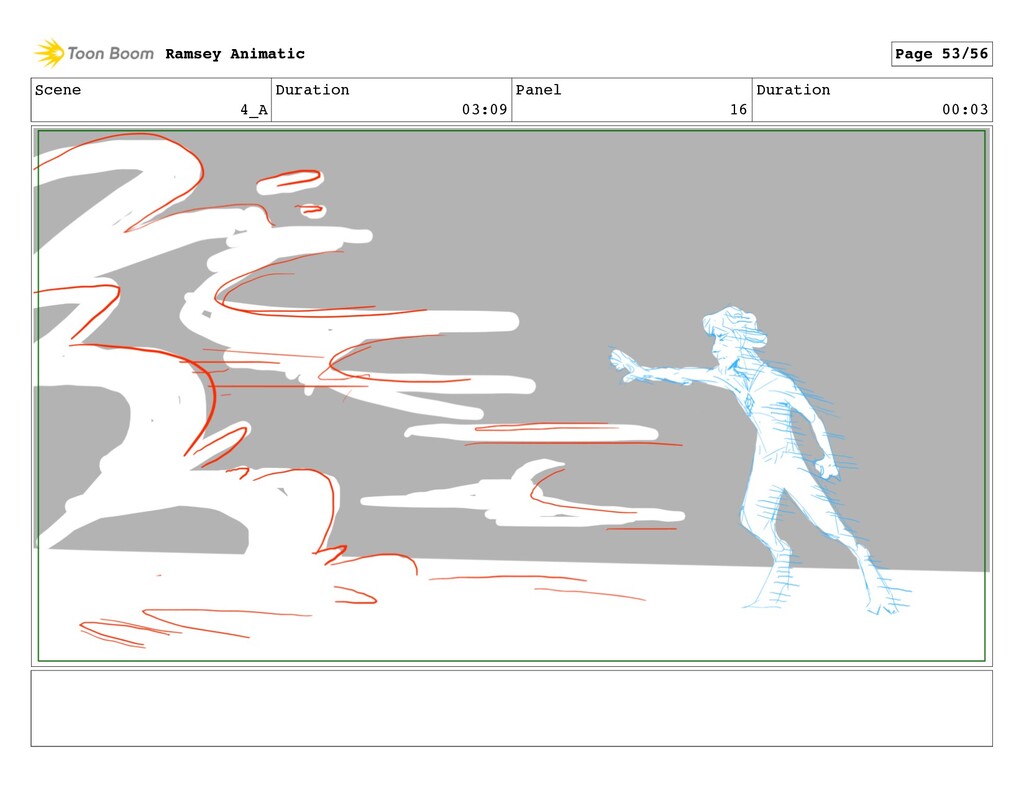Click the storyboard panel sketch thumbnail
The height and width of the screenshot is (793, 1024).
[x=511, y=396]
